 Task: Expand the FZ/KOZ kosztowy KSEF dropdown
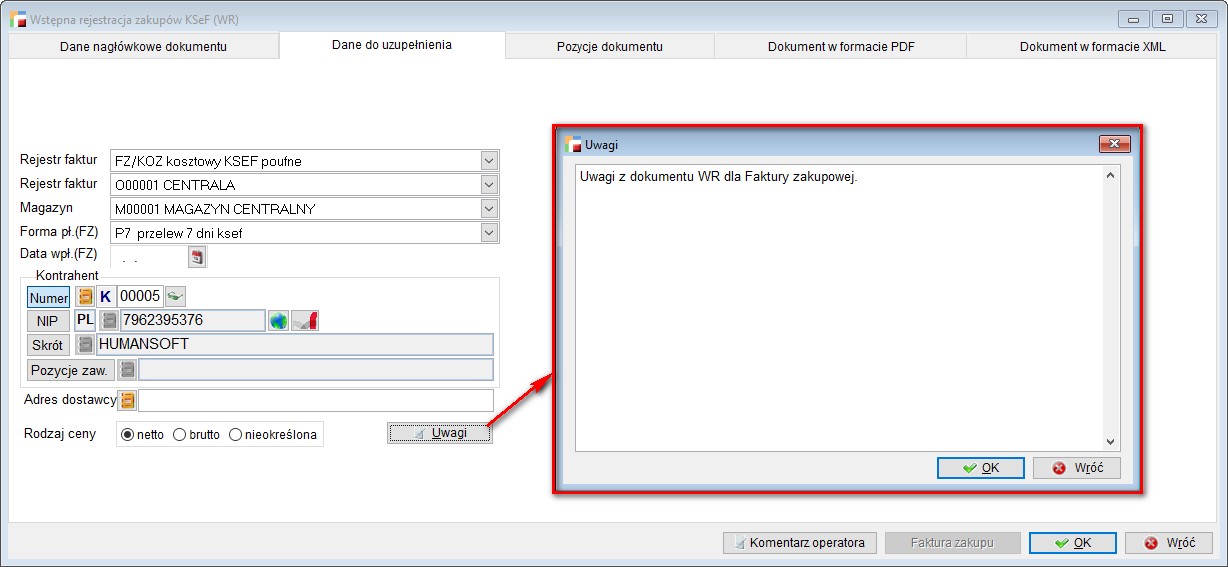pos(488,161)
